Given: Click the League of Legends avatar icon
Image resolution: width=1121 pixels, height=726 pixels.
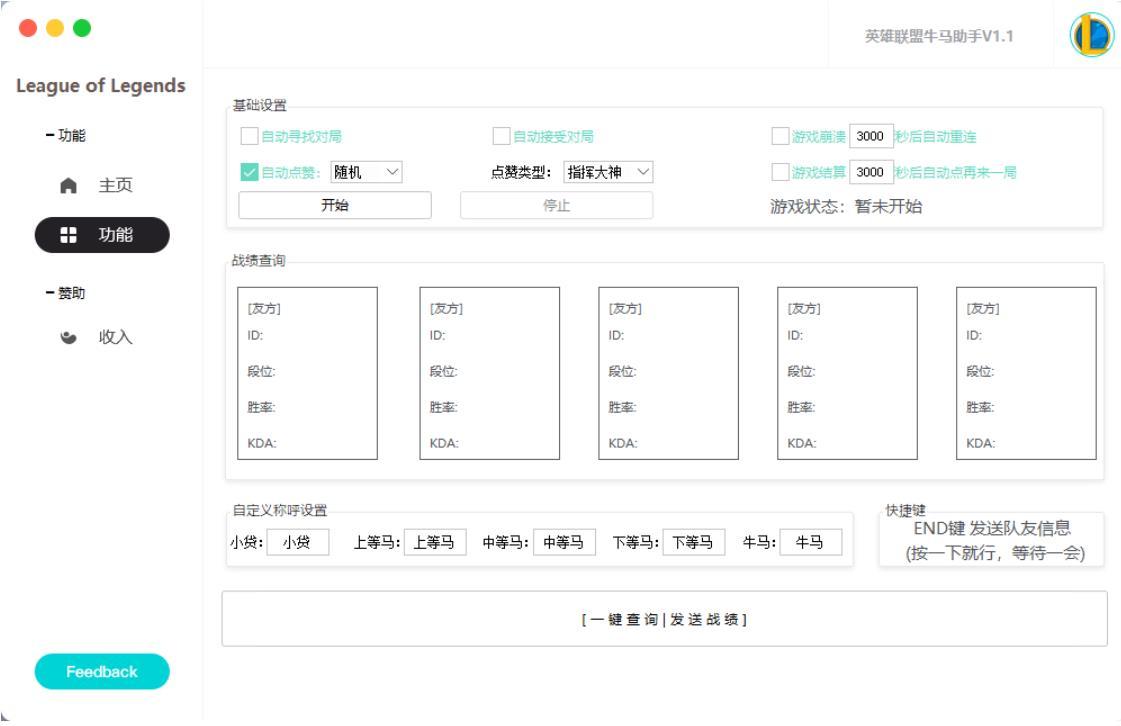Looking at the screenshot, I should (1091, 35).
